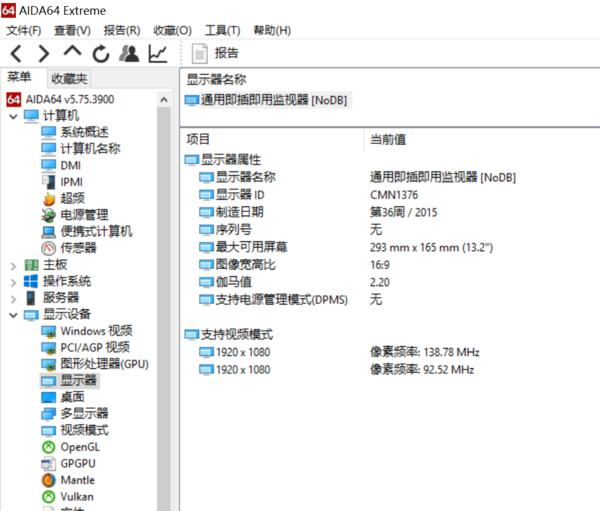Open the 工具(T) menu
Image resolution: width=600 pixels, height=511 pixels.
click(222, 30)
